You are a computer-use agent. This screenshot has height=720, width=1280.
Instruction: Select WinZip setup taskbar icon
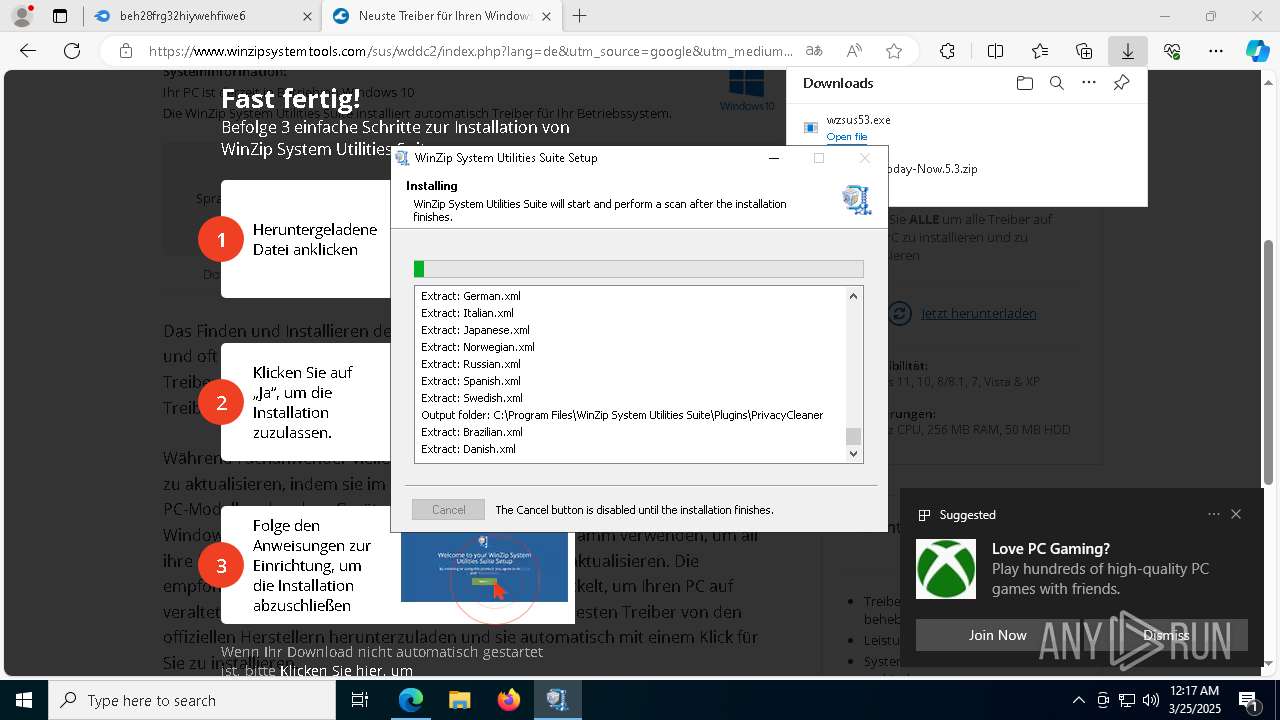(557, 700)
